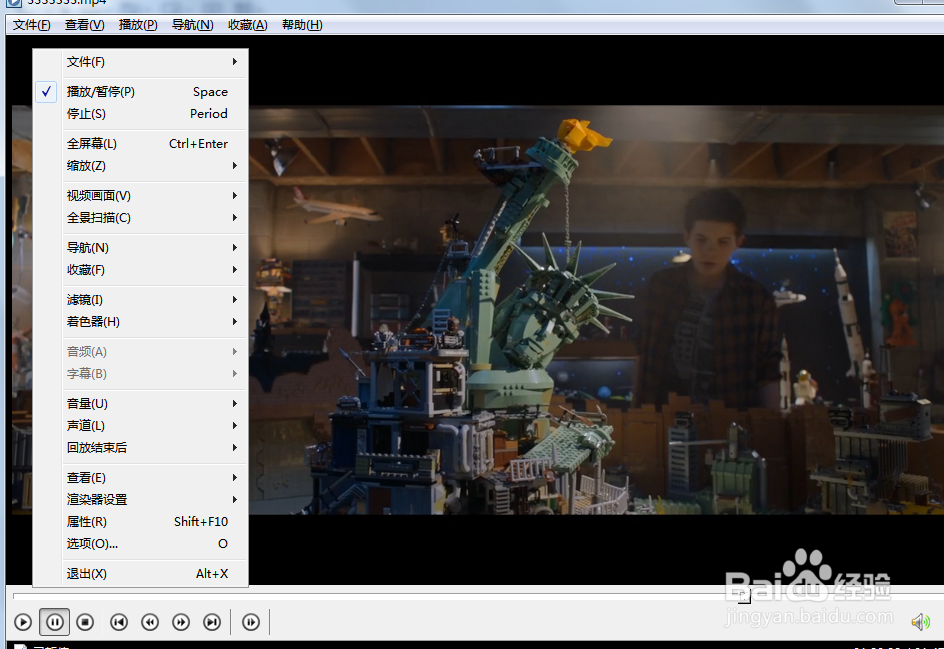Expand the 导航(N) context submenu
944x649 pixels.
point(140,247)
